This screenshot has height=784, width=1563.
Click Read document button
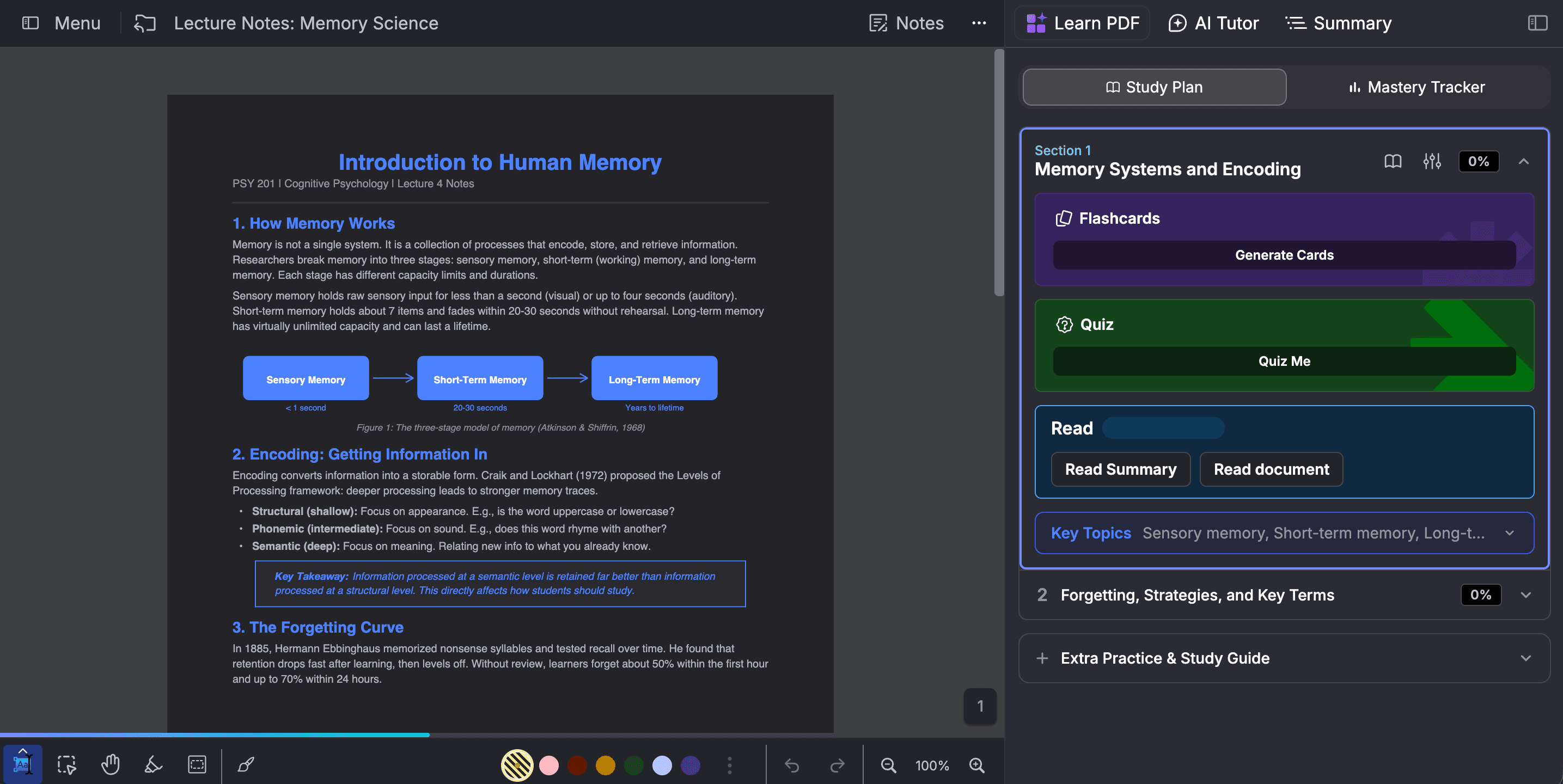pos(1271,469)
